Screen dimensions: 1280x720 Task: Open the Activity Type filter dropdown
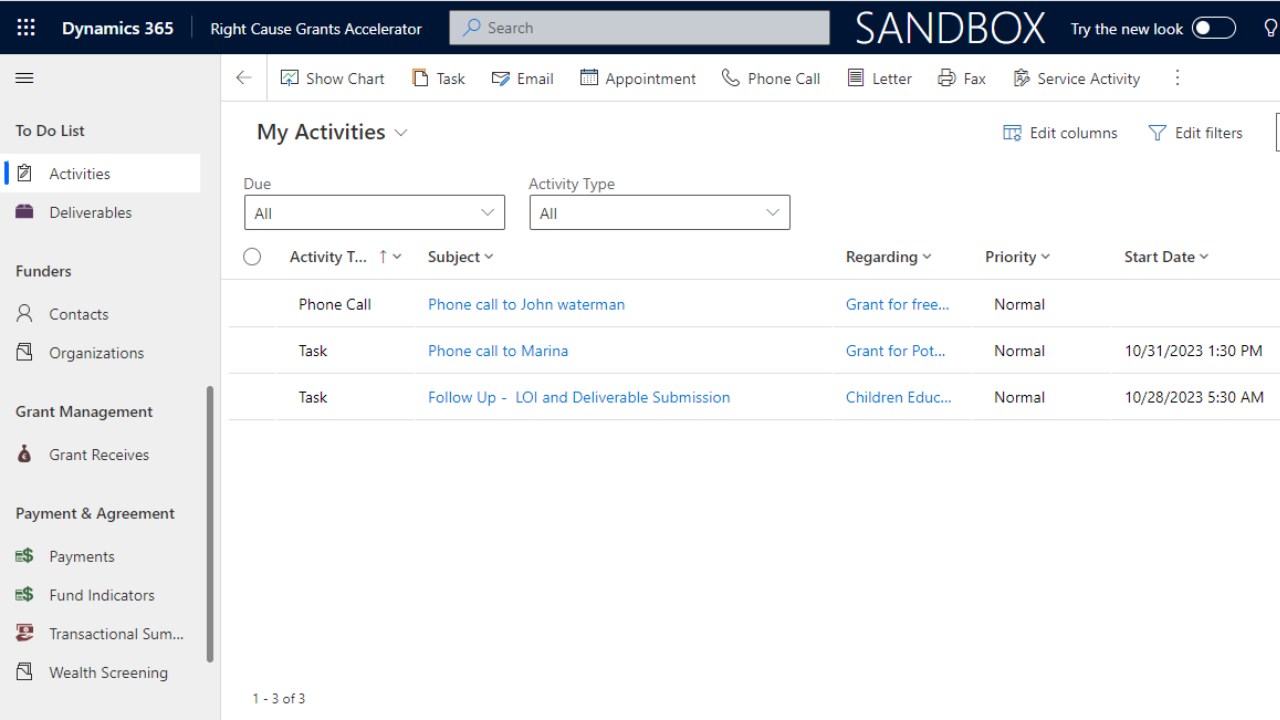(659, 213)
